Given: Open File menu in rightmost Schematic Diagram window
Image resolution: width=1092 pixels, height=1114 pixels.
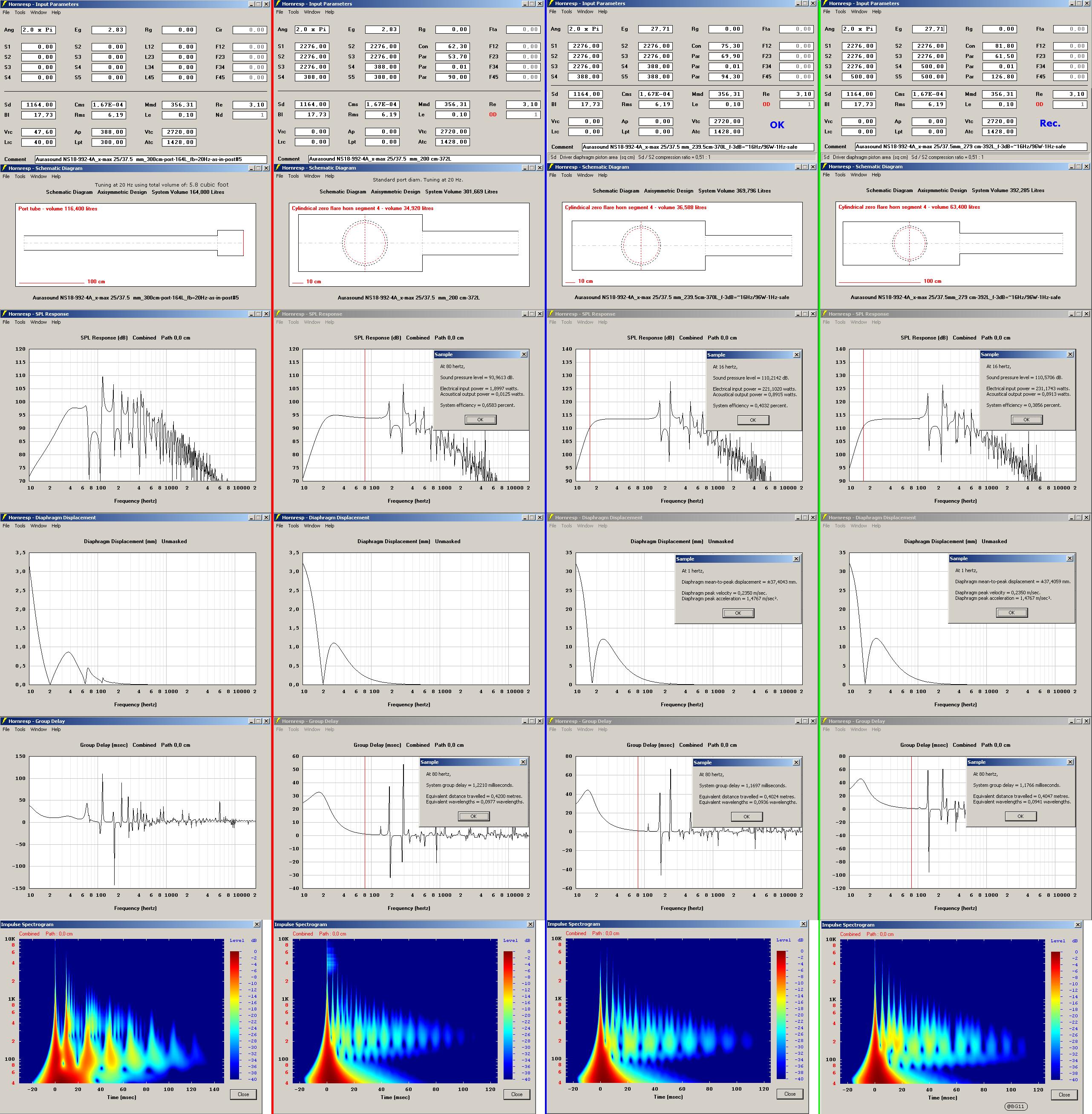Looking at the screenshot, I should 826,174.
